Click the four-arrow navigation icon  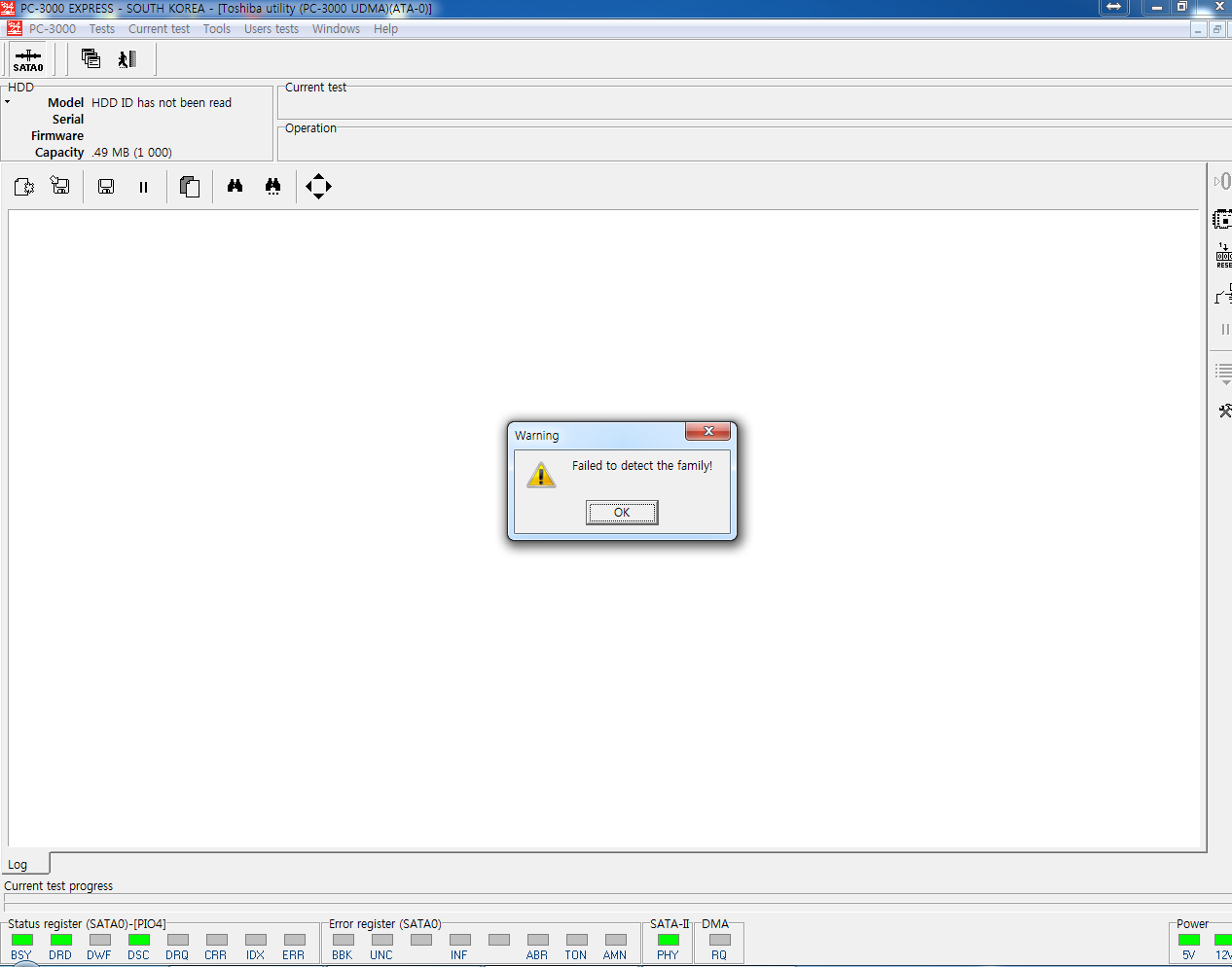(318, 186)
